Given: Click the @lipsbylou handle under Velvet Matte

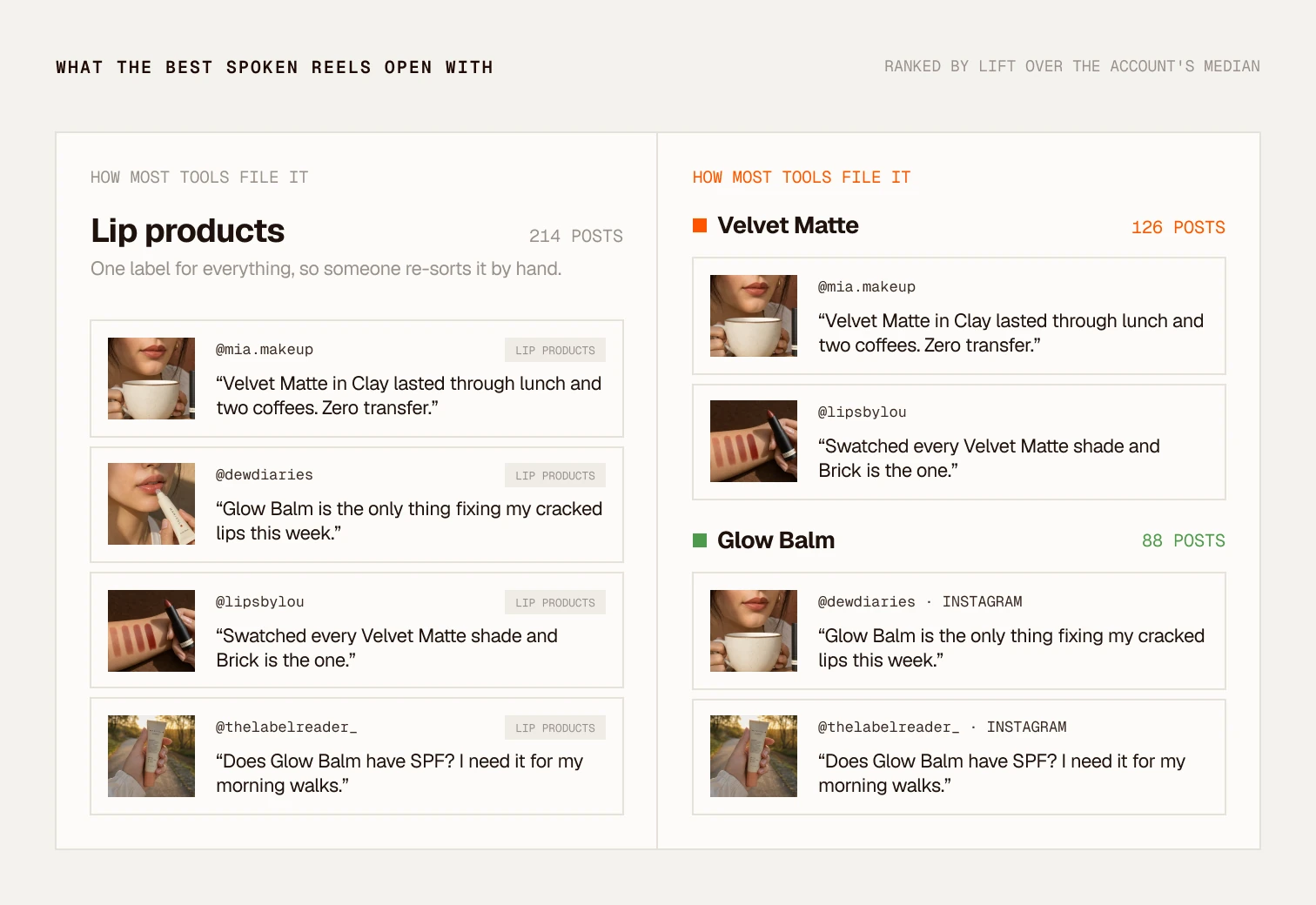Looking at the screenshot, I should (x=863, y=412).
